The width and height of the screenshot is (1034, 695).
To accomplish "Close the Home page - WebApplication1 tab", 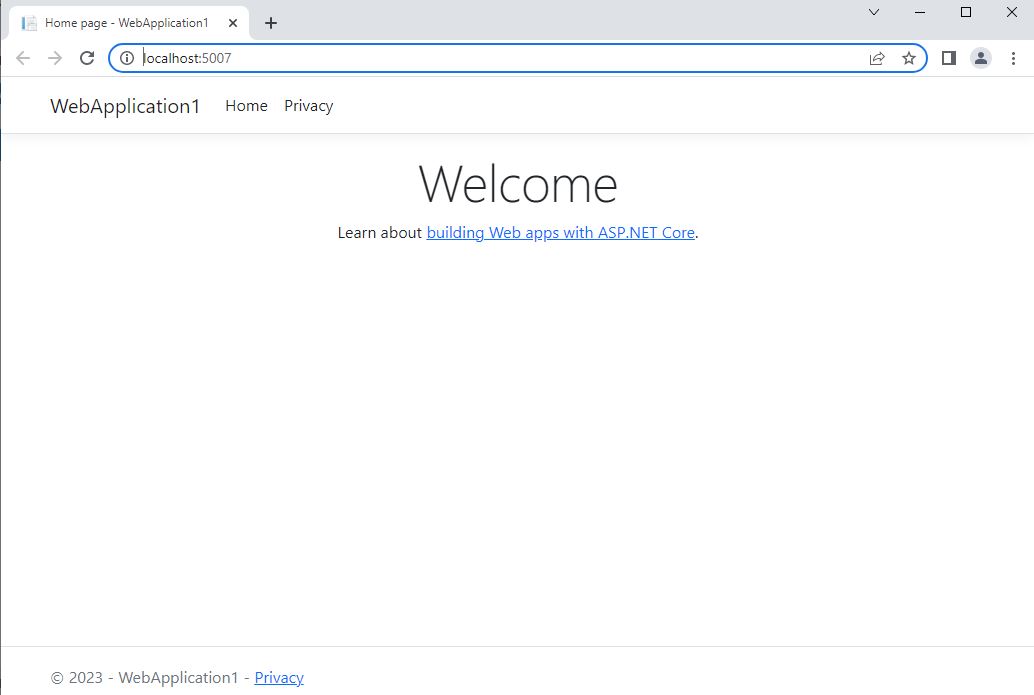I will tap(233, 23).
